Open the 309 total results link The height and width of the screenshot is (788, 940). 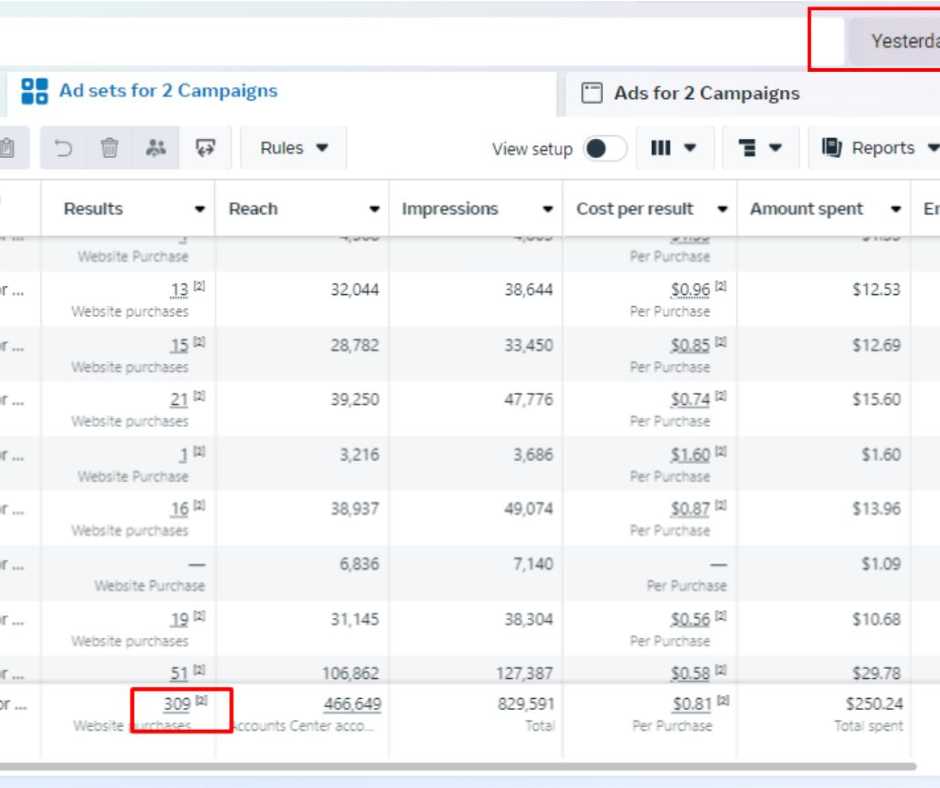click(x=177, y=704)
